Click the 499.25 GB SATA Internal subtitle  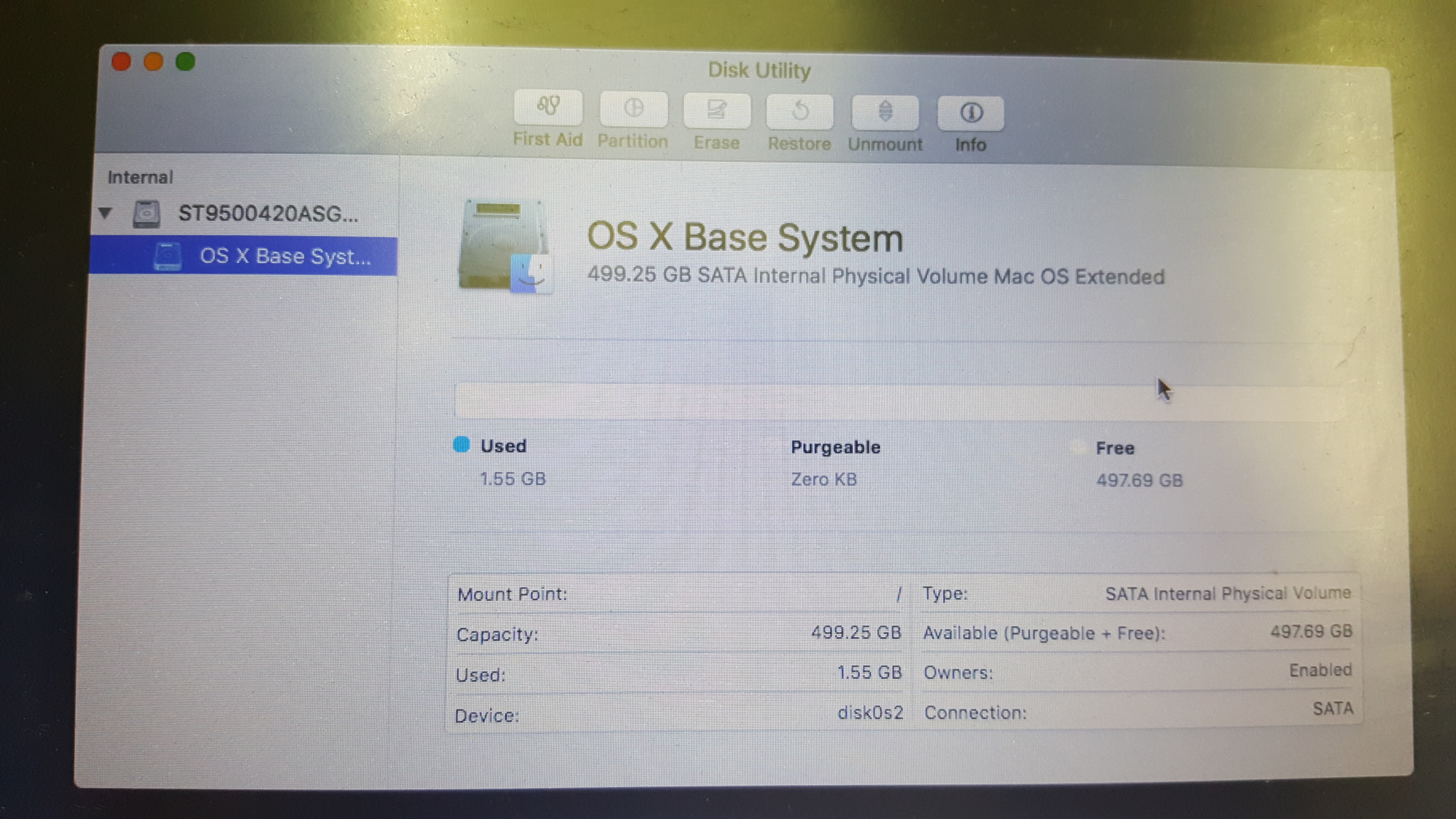[x=876, y=276]
